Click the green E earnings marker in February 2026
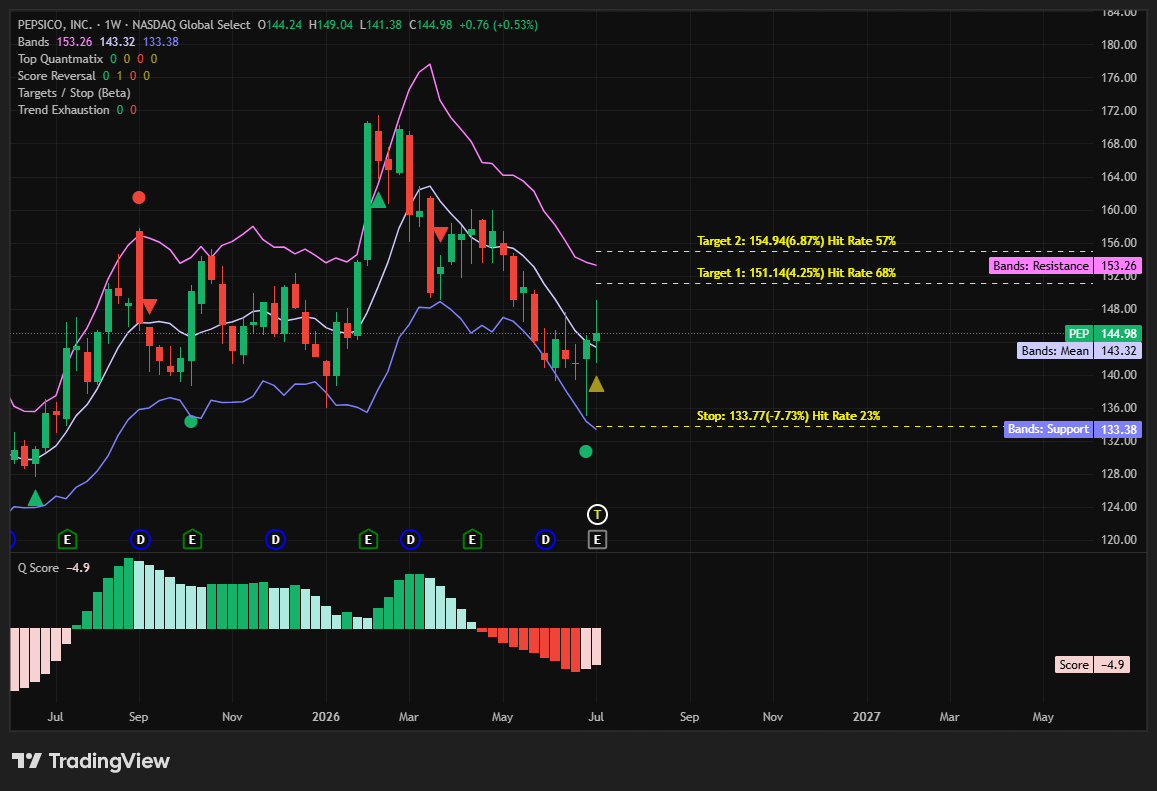1157x791 pixels. coord(368,539)
